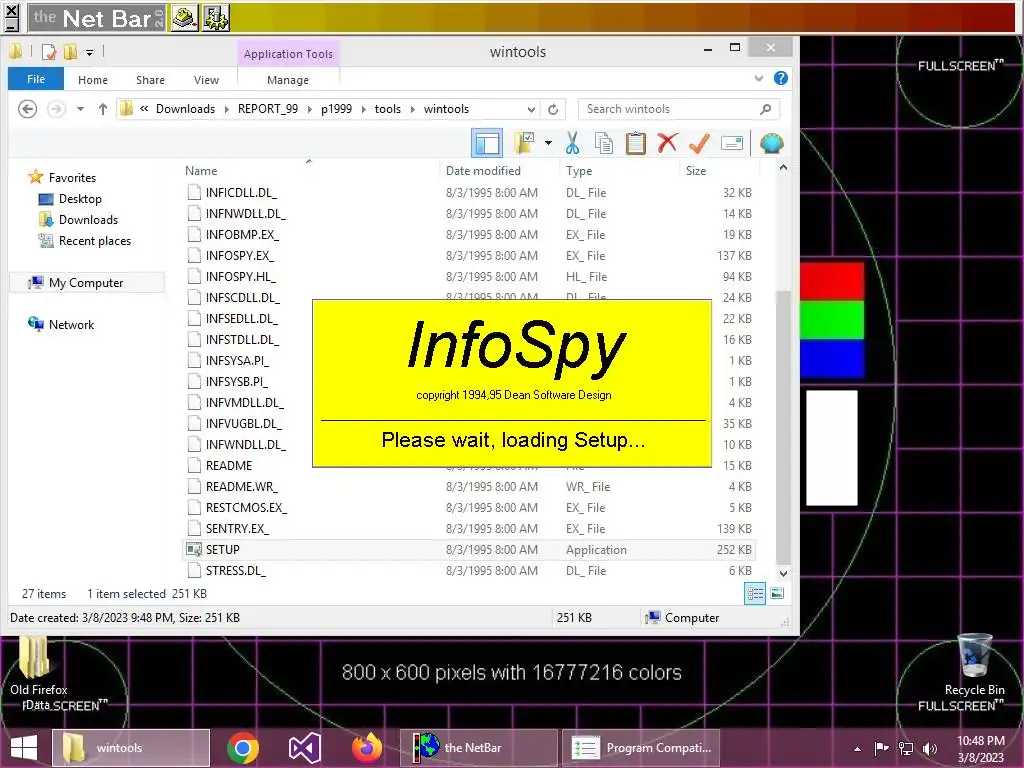Screen dimensions: 1024x768
Task: Switch to the NetBar taskbar button
Action: point(478,748)
